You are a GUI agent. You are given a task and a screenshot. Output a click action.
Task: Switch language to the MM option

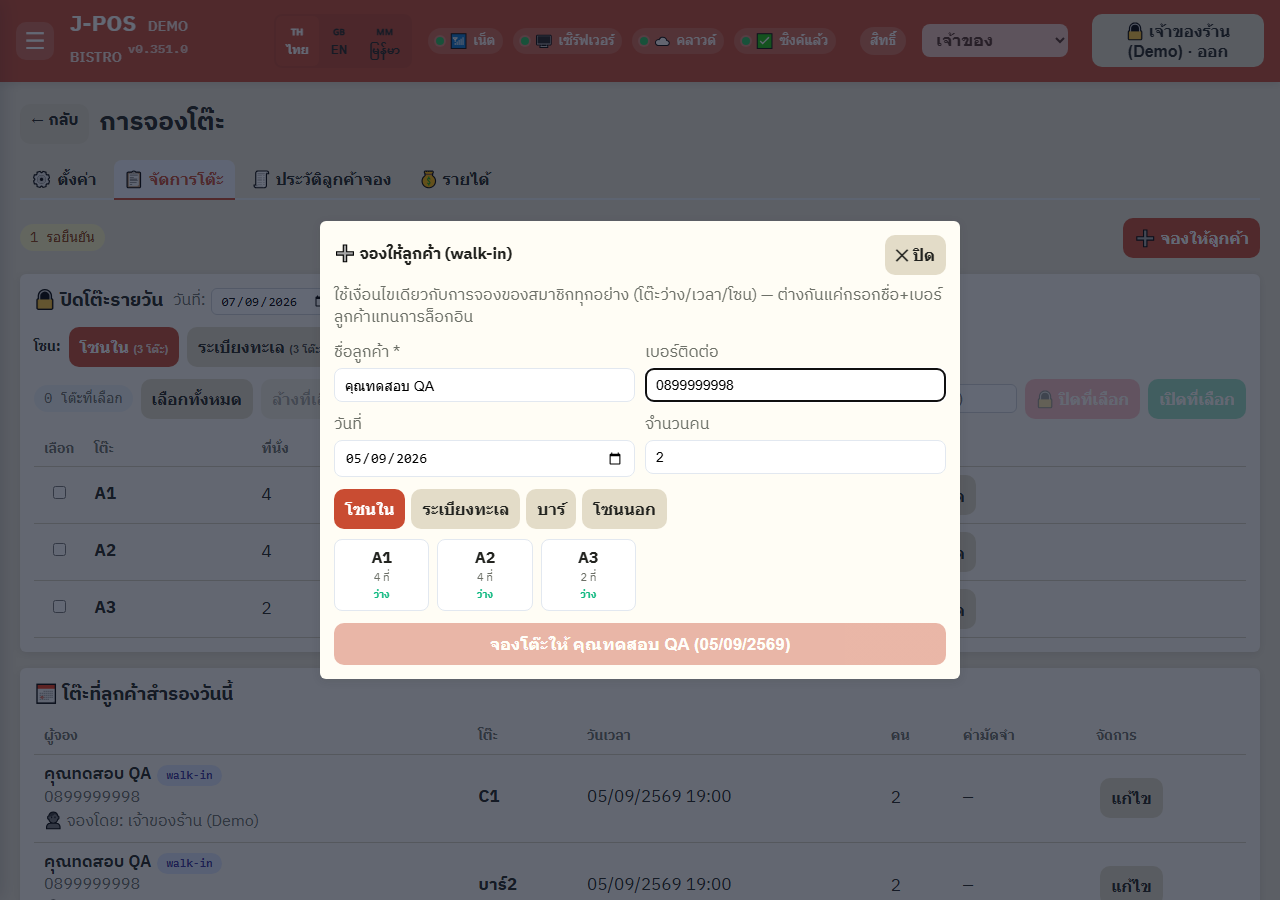tap(385, 41)
